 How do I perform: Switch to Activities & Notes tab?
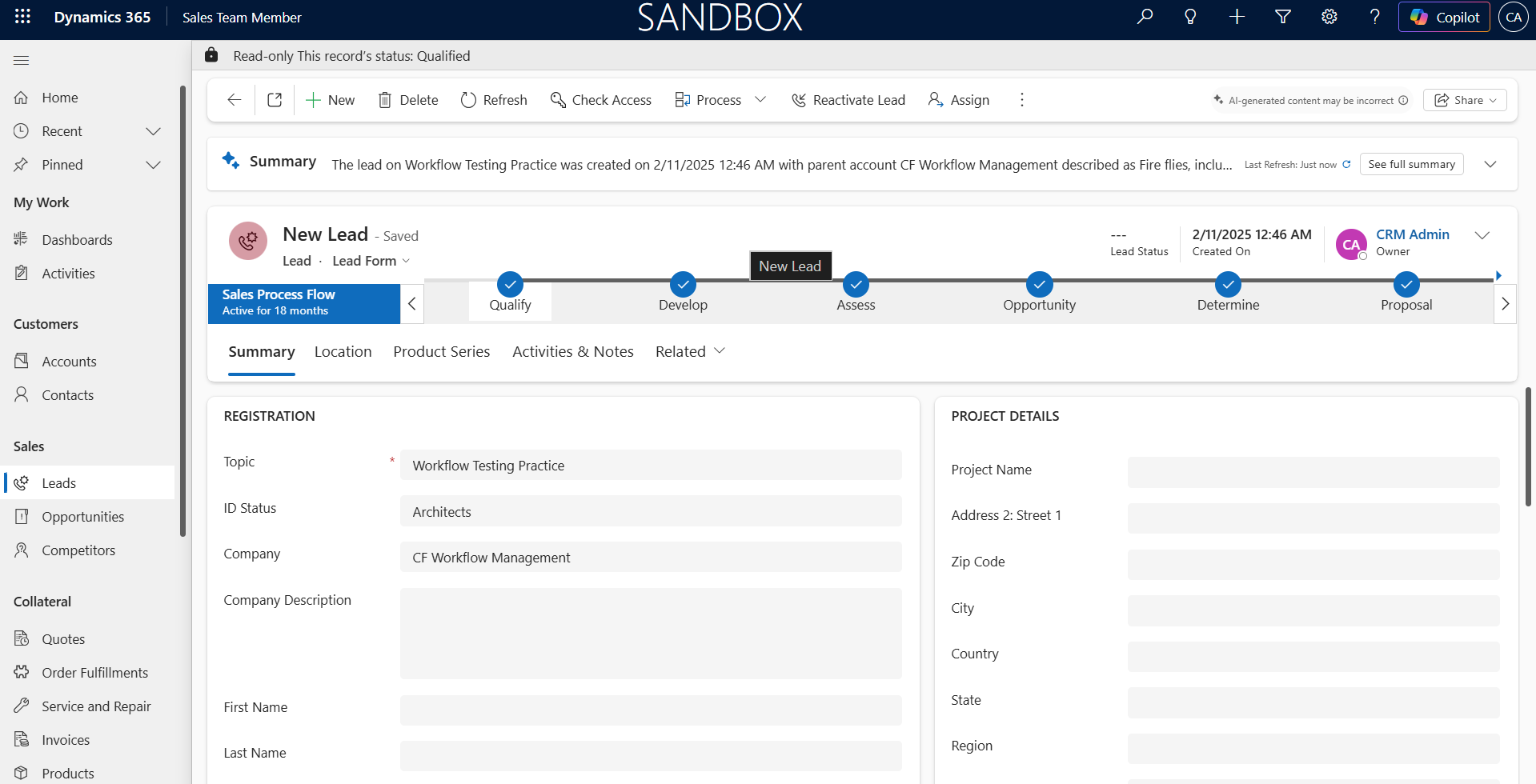(x=573, y=352)
